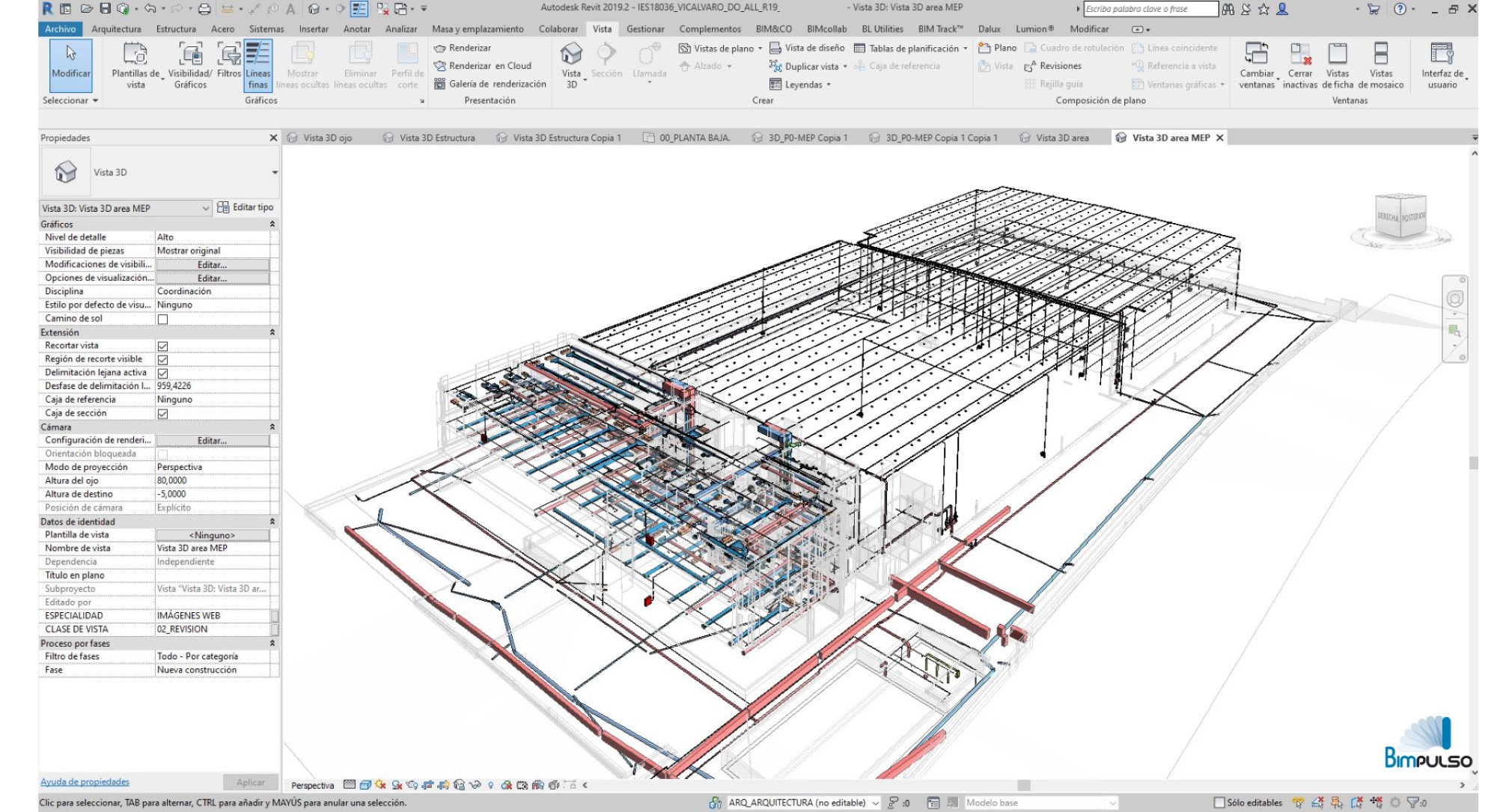Switch to Vista 3D Estructura view tab
1497x812 pixels.
coord(429,138)
